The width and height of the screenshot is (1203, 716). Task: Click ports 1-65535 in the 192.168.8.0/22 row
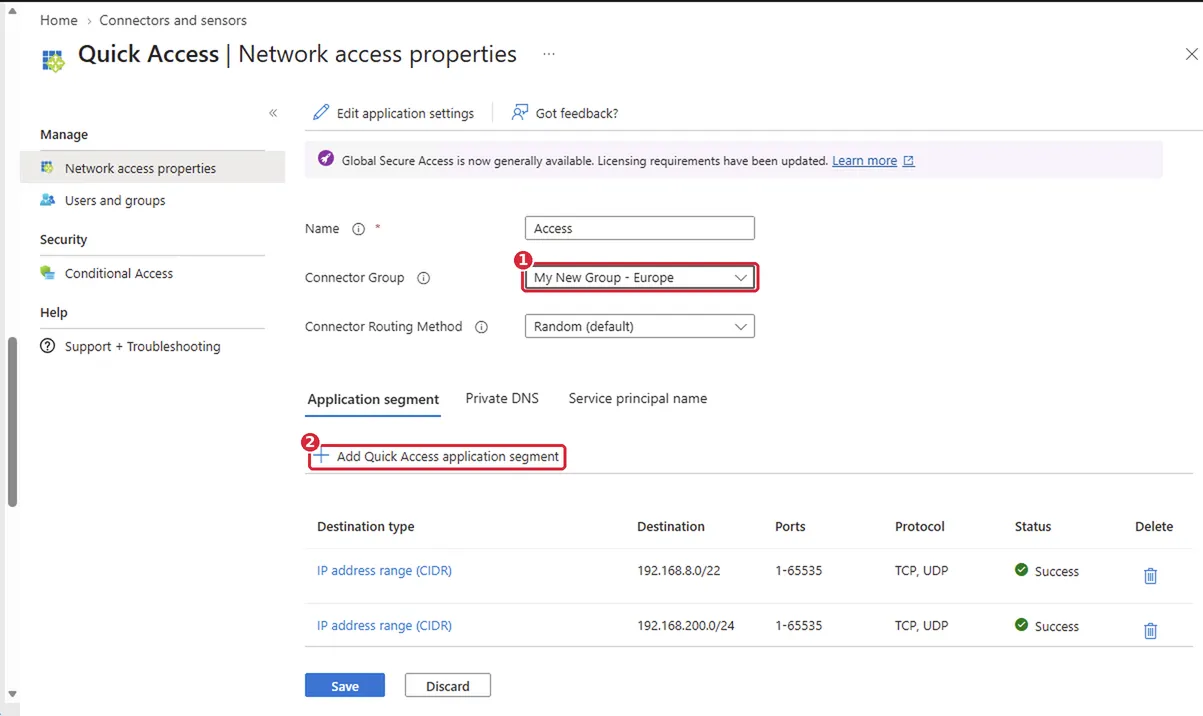[x=798, y=570]
